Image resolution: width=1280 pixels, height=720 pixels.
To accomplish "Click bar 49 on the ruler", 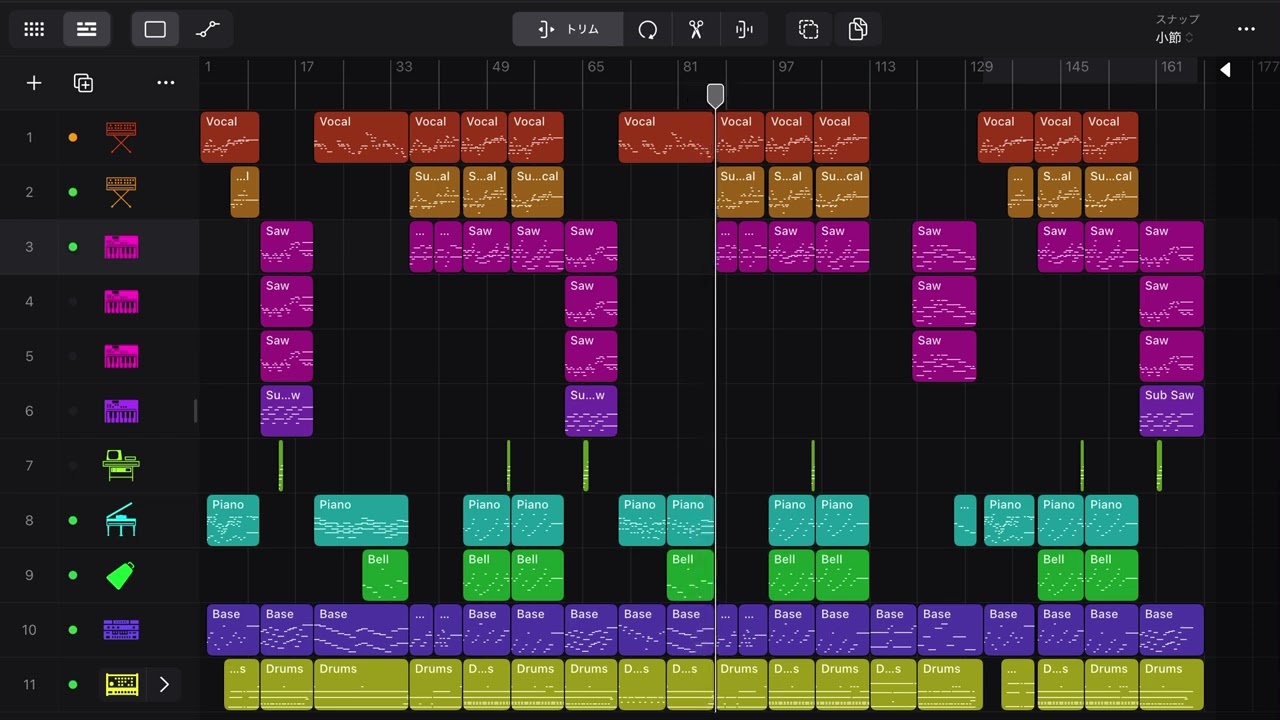I will 500,67.
